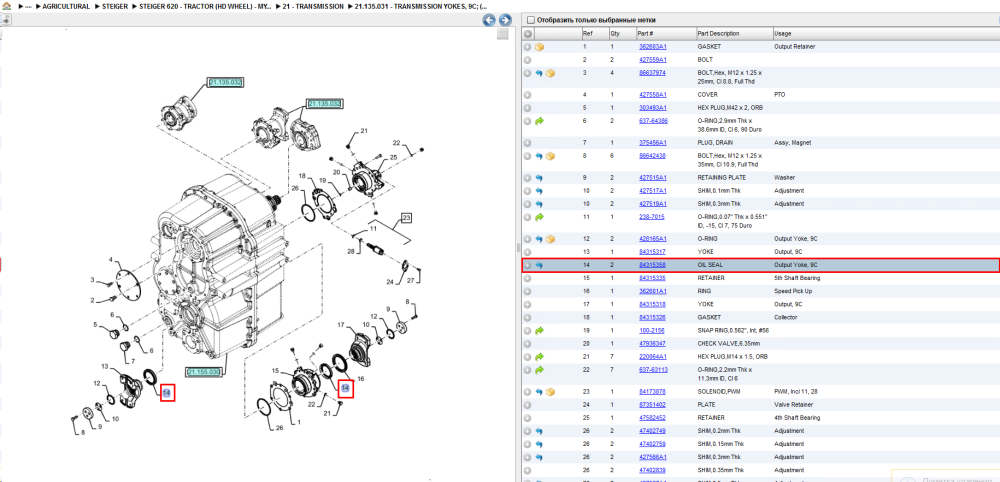Screen dimensions: 1000x482
Task: Click the green arrow icon in the SNAP RING row
Action: (540, 330)
